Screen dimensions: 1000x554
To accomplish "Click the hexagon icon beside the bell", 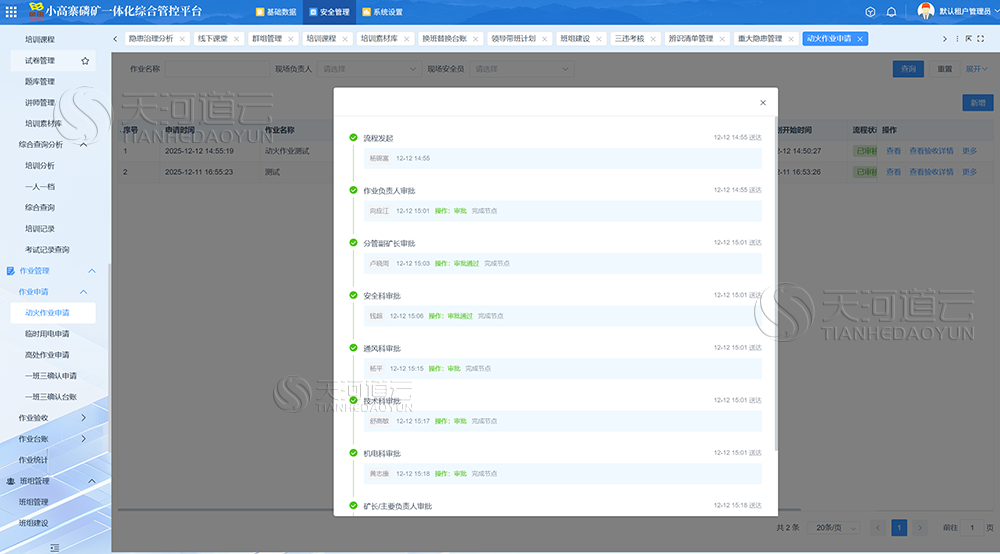I will pyautogui.click(x=871, y=12).
